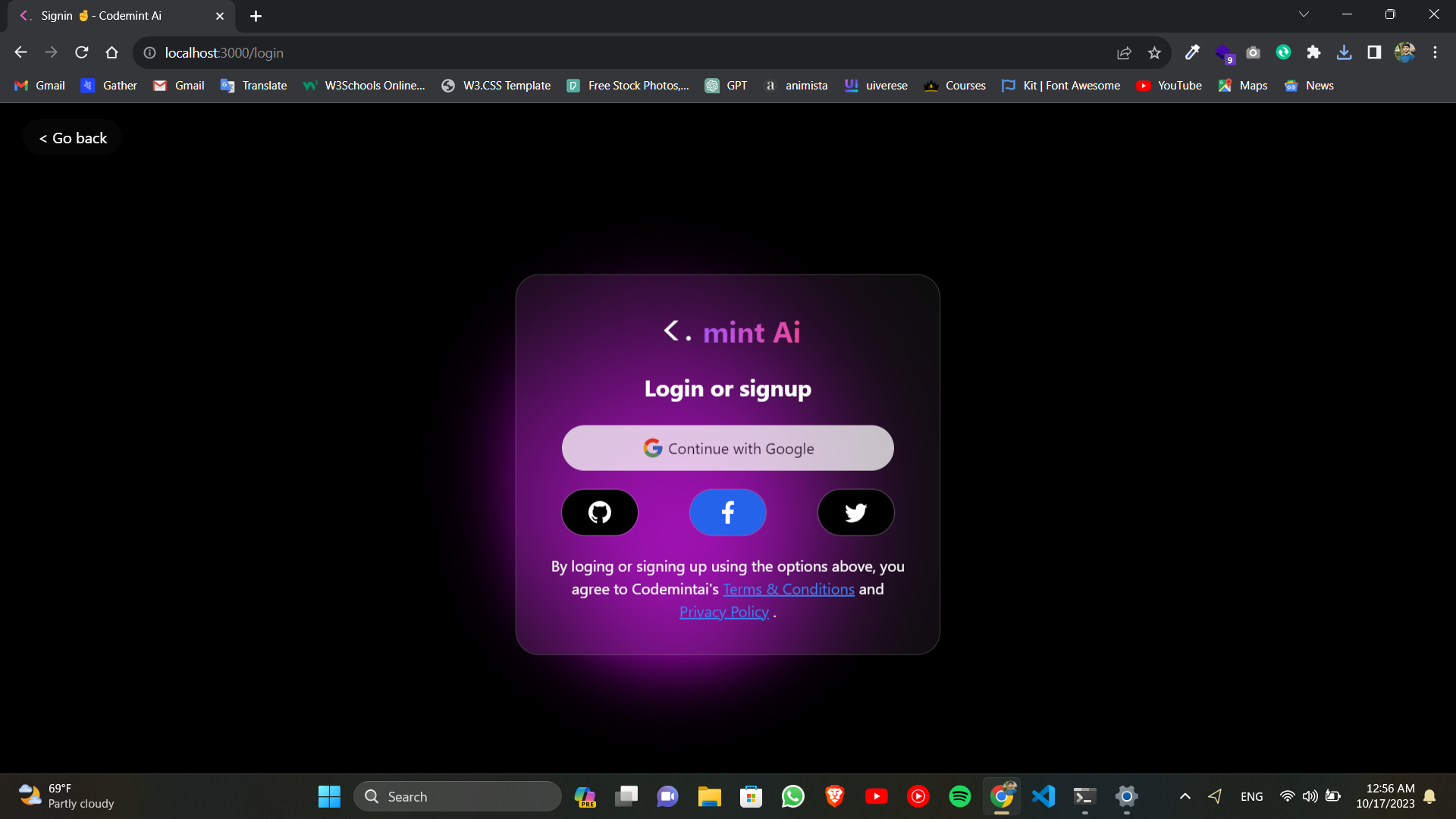Click the YouTube taskbar icon
This screenshot has width=1456, height=819.
point(876,796)
